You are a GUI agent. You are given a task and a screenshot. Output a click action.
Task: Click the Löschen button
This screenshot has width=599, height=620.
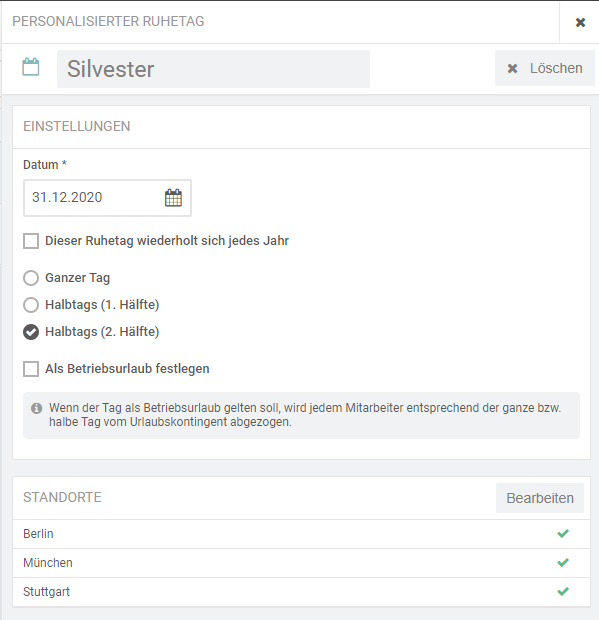545,68
